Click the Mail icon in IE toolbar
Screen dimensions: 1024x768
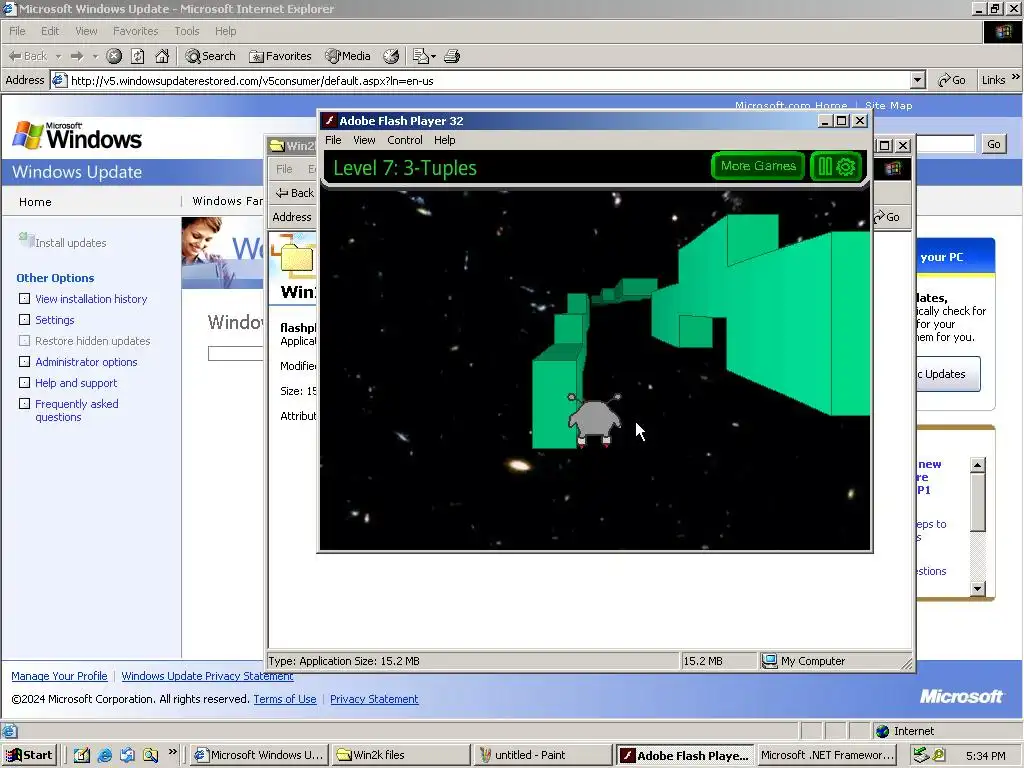coord(420,56)
